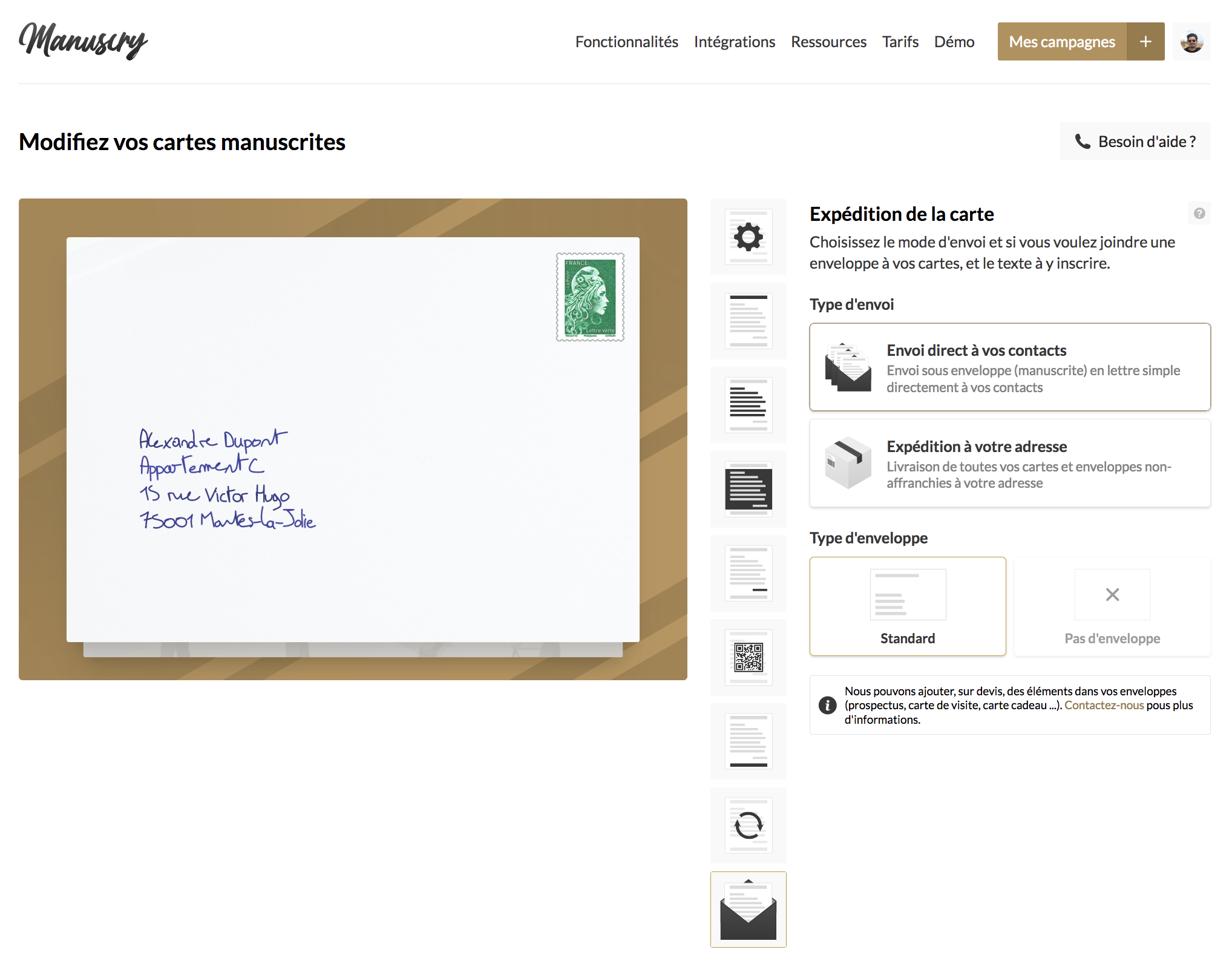The width and height of the screenshot is (1232, 961).
Task: Keep Standard envelope type selected
Action: coord(908,606)
